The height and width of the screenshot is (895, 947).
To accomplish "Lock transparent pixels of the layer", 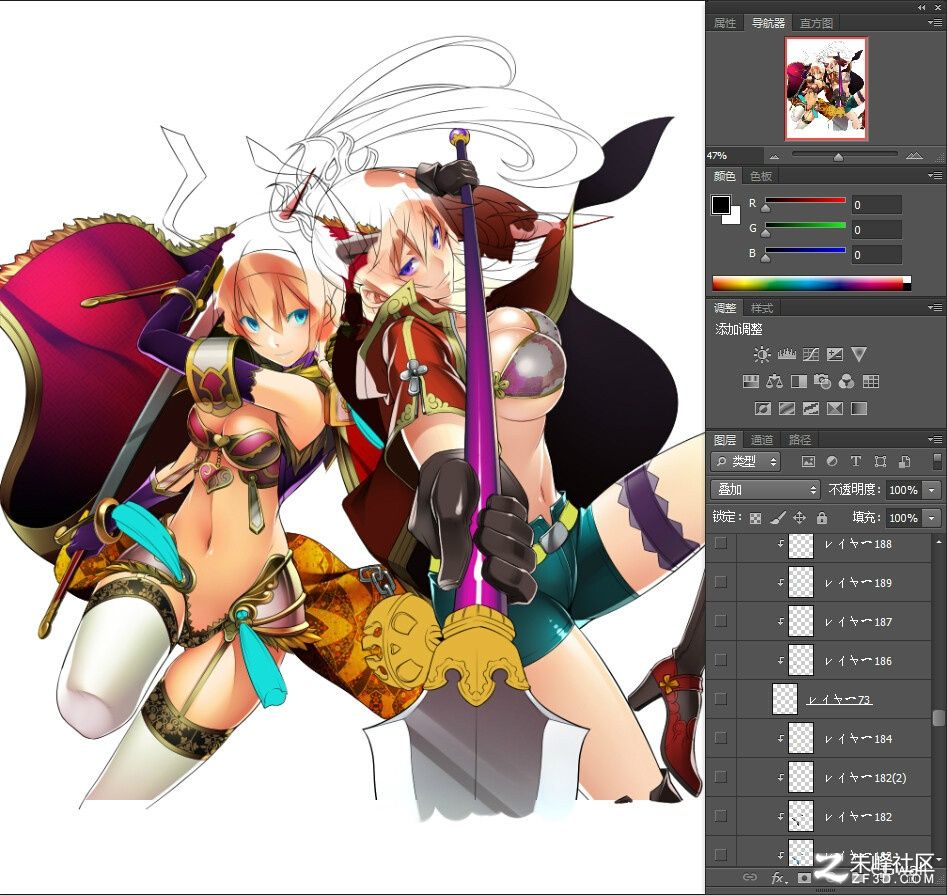I will pyautogui.click(x=755, y=518).
